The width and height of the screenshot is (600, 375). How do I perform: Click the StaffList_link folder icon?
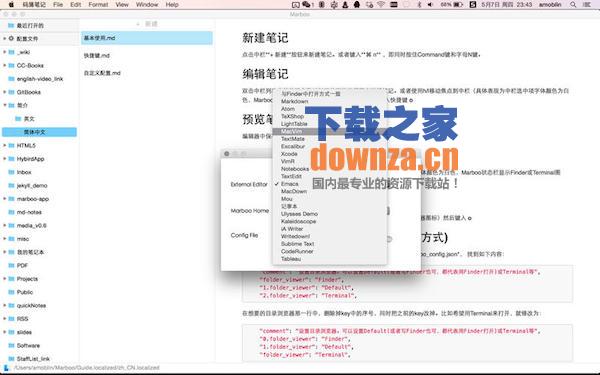click(x=11, y=359)
